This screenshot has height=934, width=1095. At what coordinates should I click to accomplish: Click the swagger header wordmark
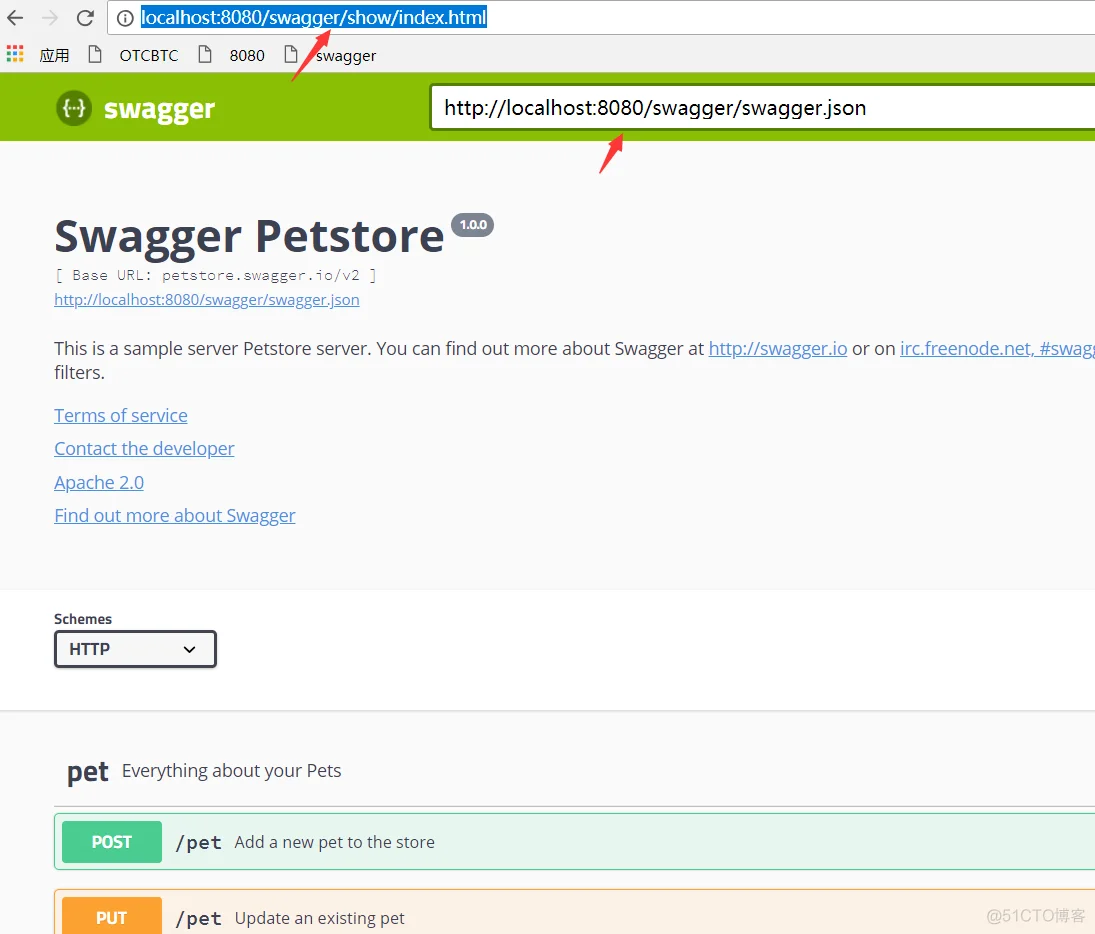tap(159, 110)
